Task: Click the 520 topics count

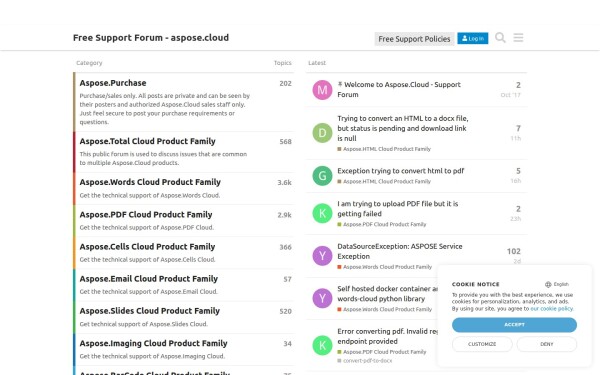Action: coord(285,311)
